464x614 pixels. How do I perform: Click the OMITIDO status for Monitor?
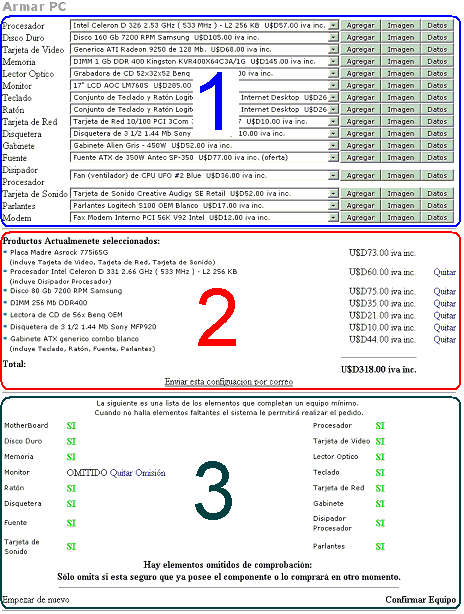[x=87, y=473]
